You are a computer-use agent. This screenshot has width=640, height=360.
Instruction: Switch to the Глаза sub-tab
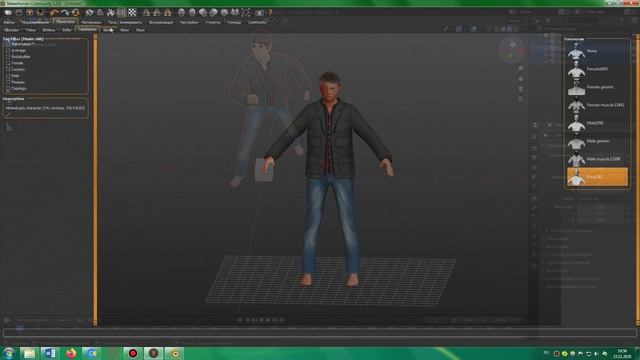pos(30,30)
